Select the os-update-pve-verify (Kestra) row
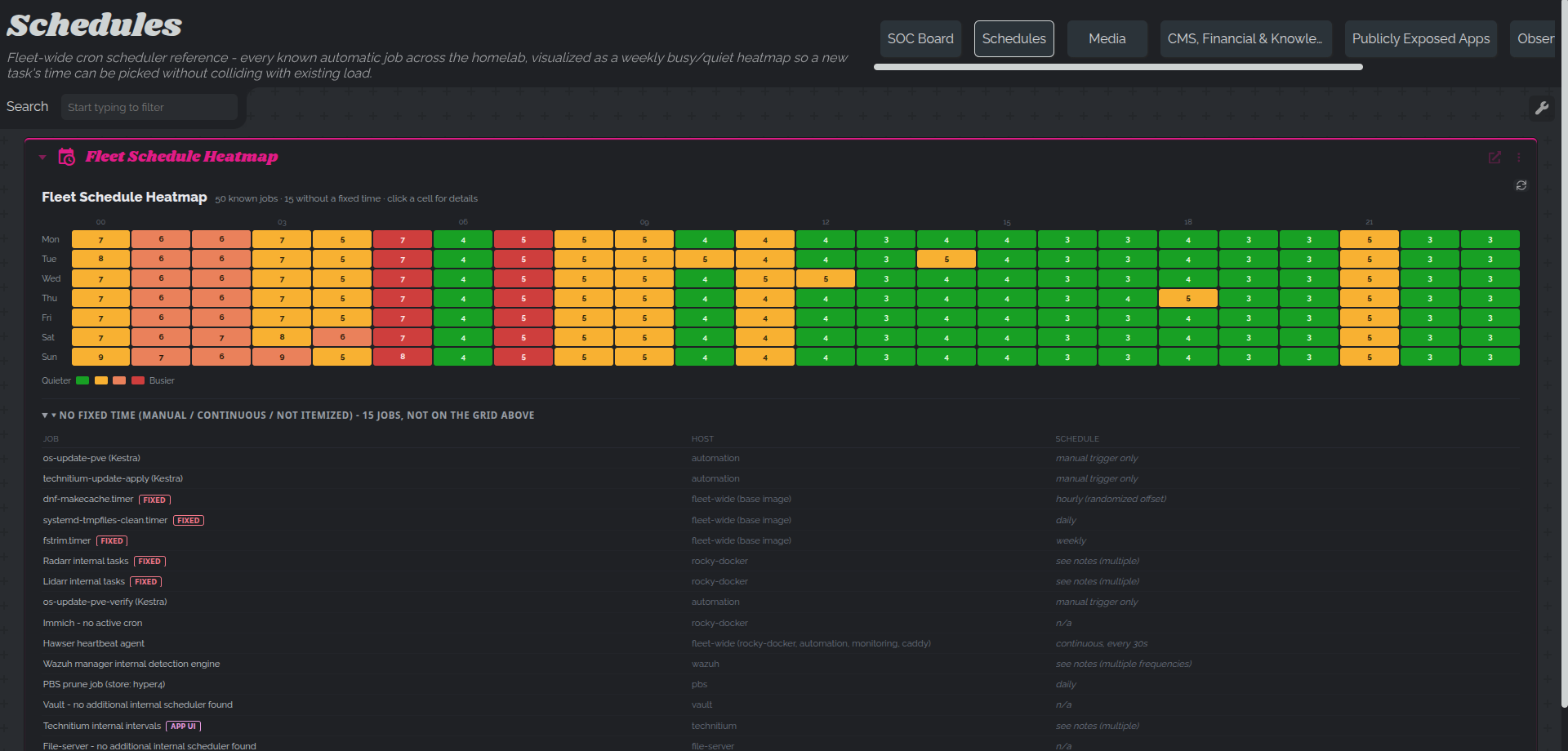 [781, 602]
